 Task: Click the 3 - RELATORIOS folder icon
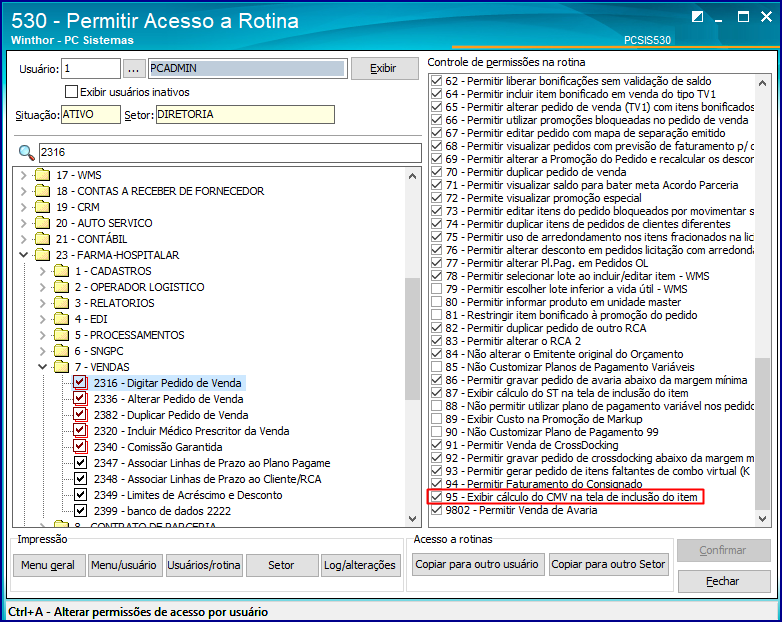[x=62, y=303]
